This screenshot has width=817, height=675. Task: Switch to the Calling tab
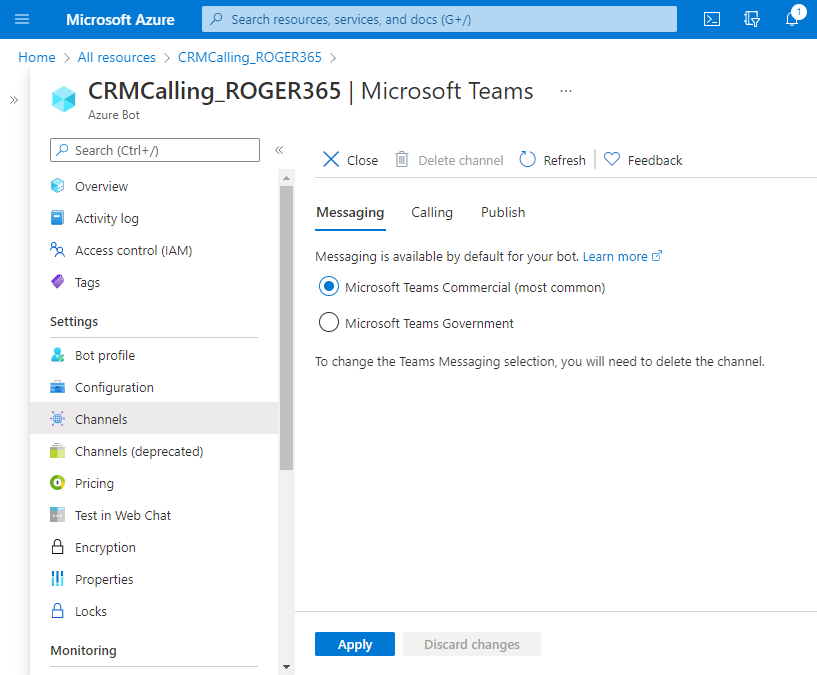coord(432,212)
